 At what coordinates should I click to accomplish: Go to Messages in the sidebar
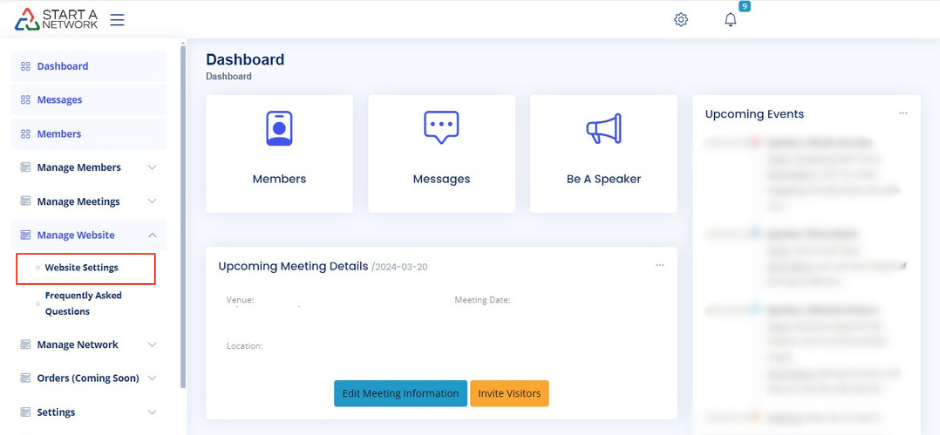click(x=60, y=100)
